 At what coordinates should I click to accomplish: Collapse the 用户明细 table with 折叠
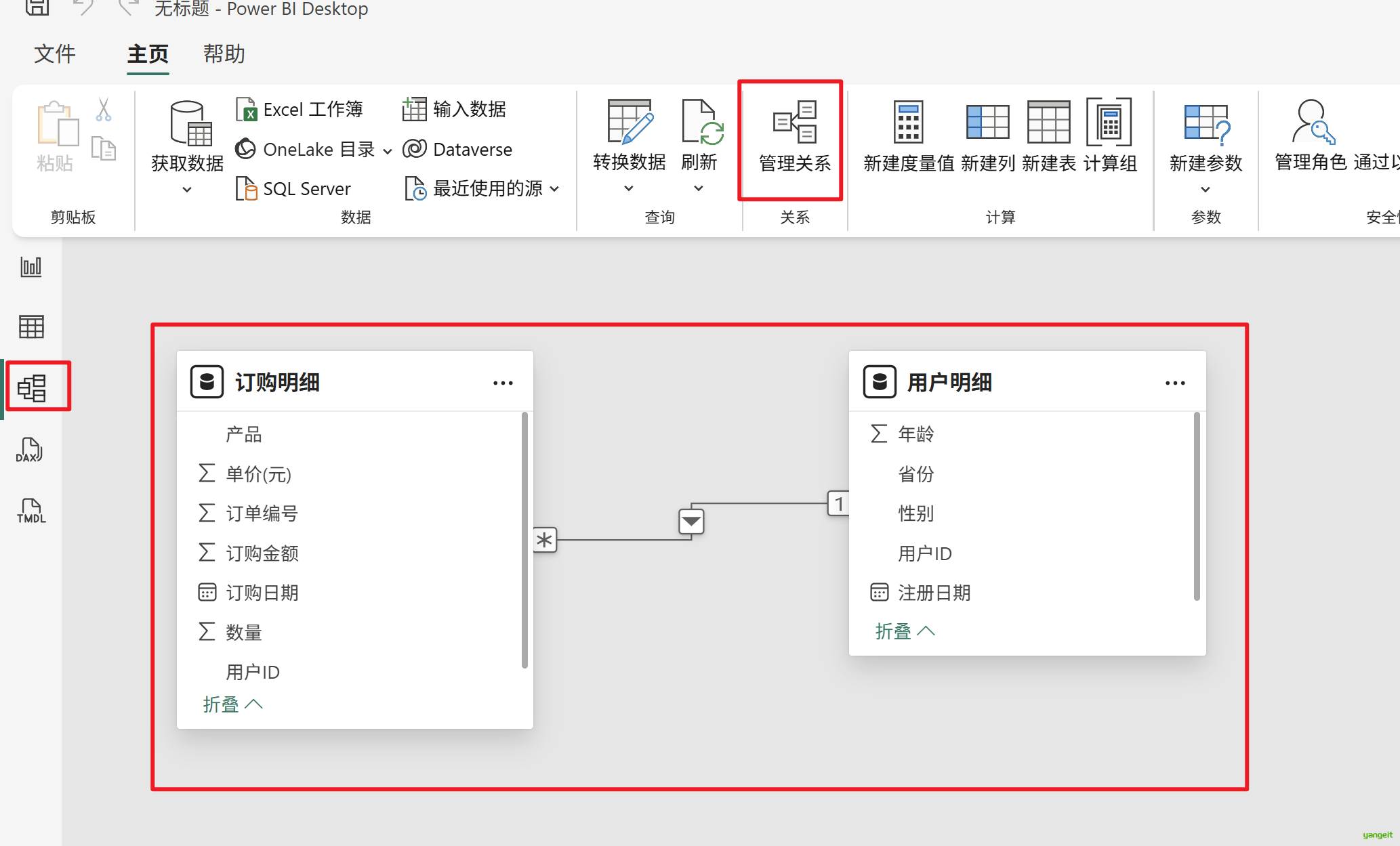pyautogui.click(x=905, y=631)
